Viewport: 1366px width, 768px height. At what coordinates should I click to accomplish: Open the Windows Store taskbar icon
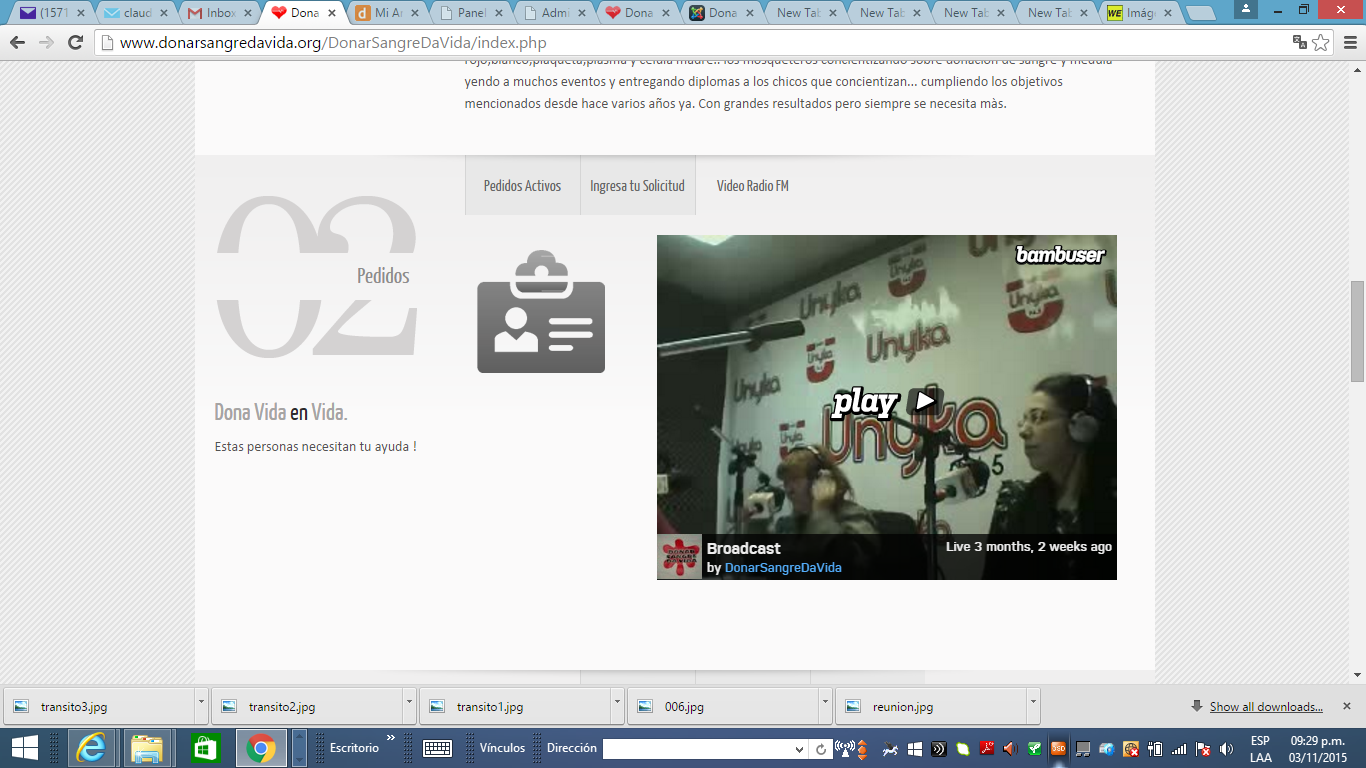205,748
